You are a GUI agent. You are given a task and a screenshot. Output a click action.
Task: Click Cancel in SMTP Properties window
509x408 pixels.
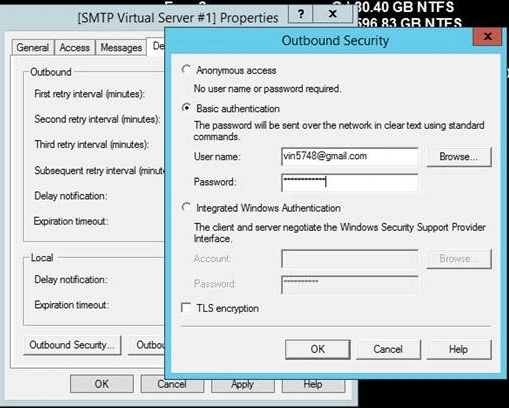click(x=172, y=384)
